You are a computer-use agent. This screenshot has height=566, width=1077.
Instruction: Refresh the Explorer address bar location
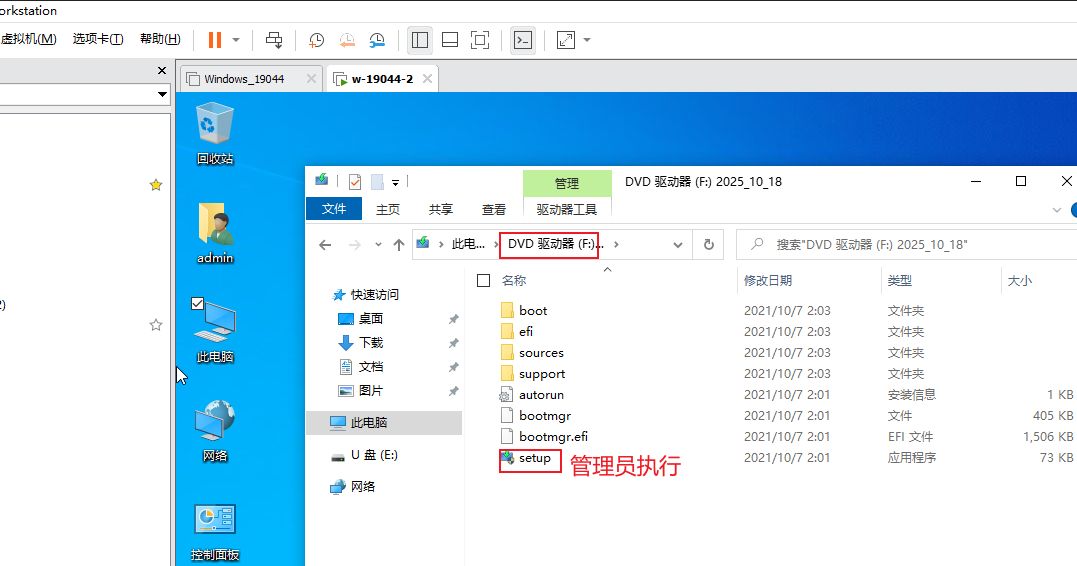pos(708,244)
